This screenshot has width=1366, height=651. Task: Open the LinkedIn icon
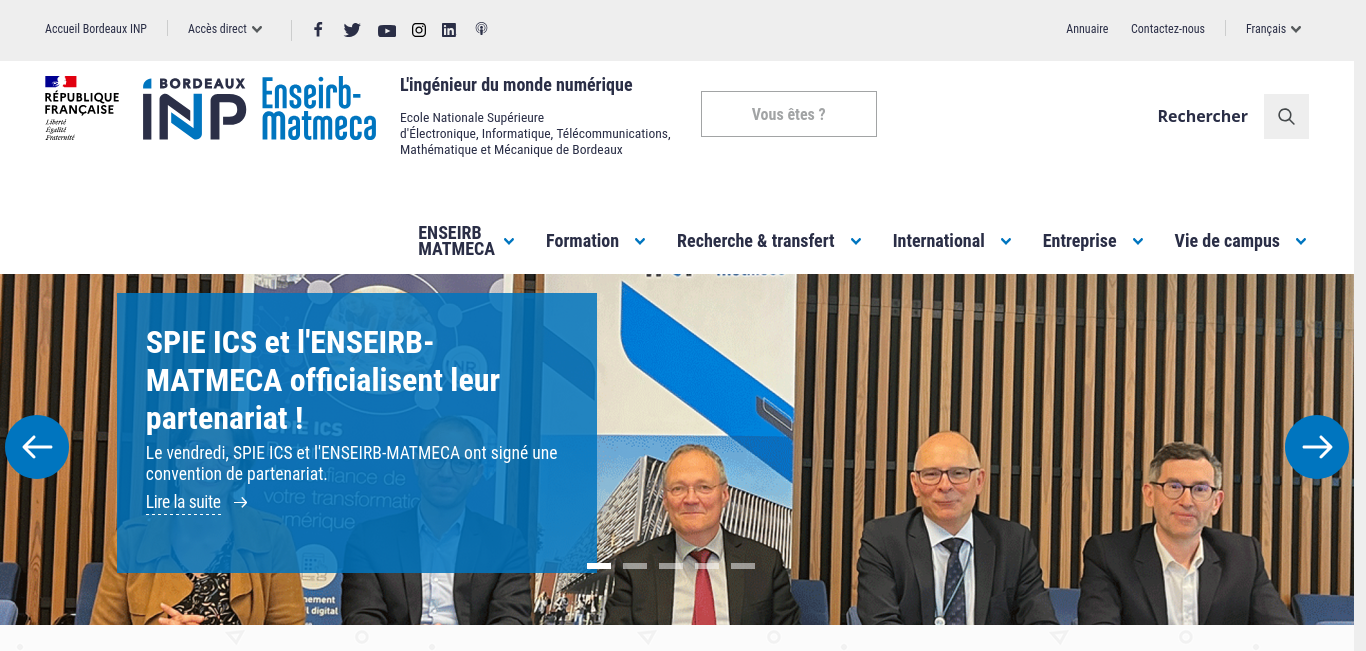[x=449, y=30]
